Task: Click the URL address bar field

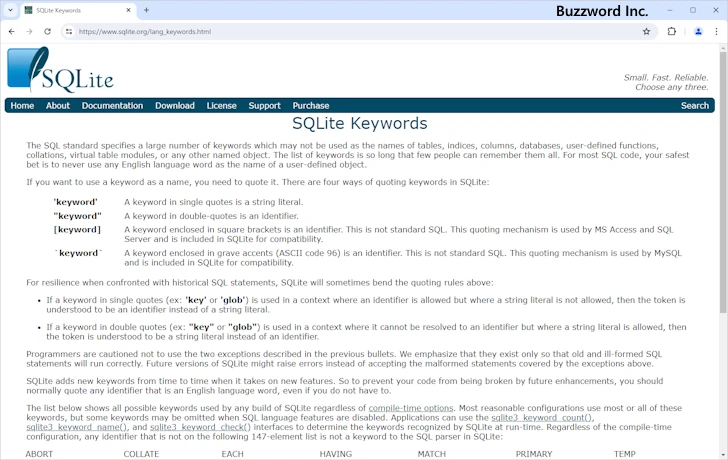Action: pyautogui.click(x=350, y=31)
